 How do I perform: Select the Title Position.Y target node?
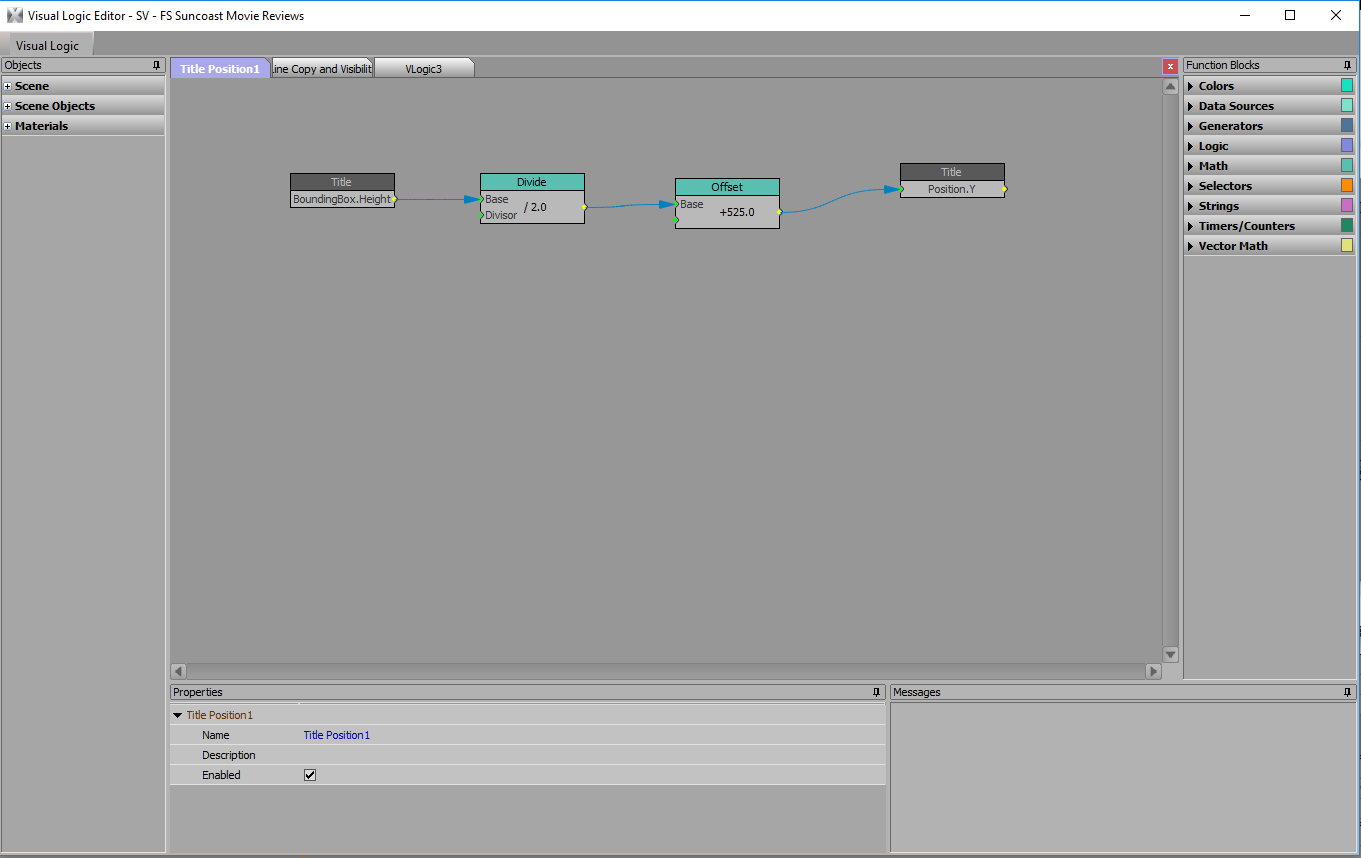(952, 180)
